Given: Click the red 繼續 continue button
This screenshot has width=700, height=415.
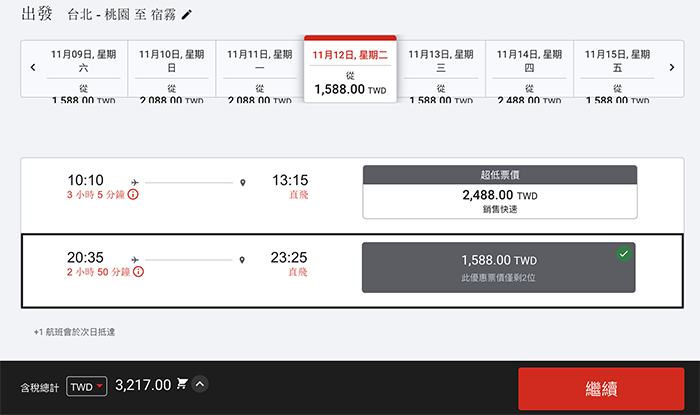Looking at the screenshot, I should click(601, 389).
